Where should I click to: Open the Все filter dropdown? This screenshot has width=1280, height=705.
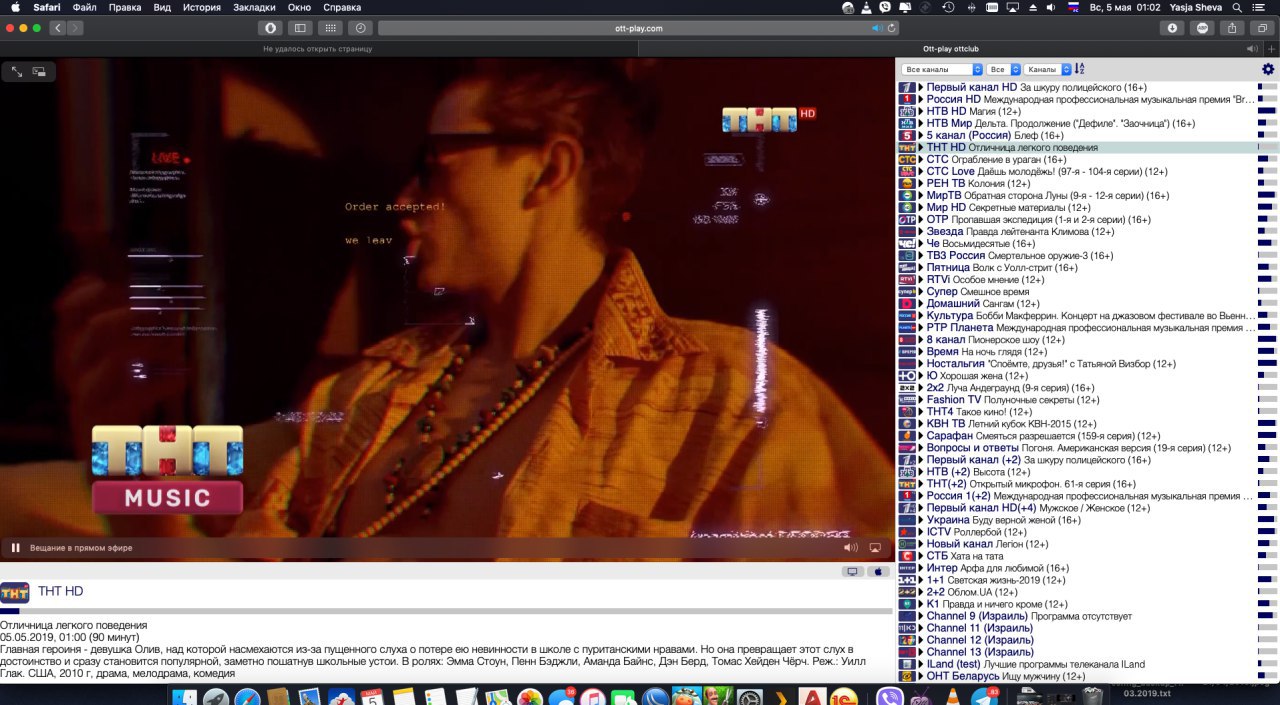[1003, 69]
